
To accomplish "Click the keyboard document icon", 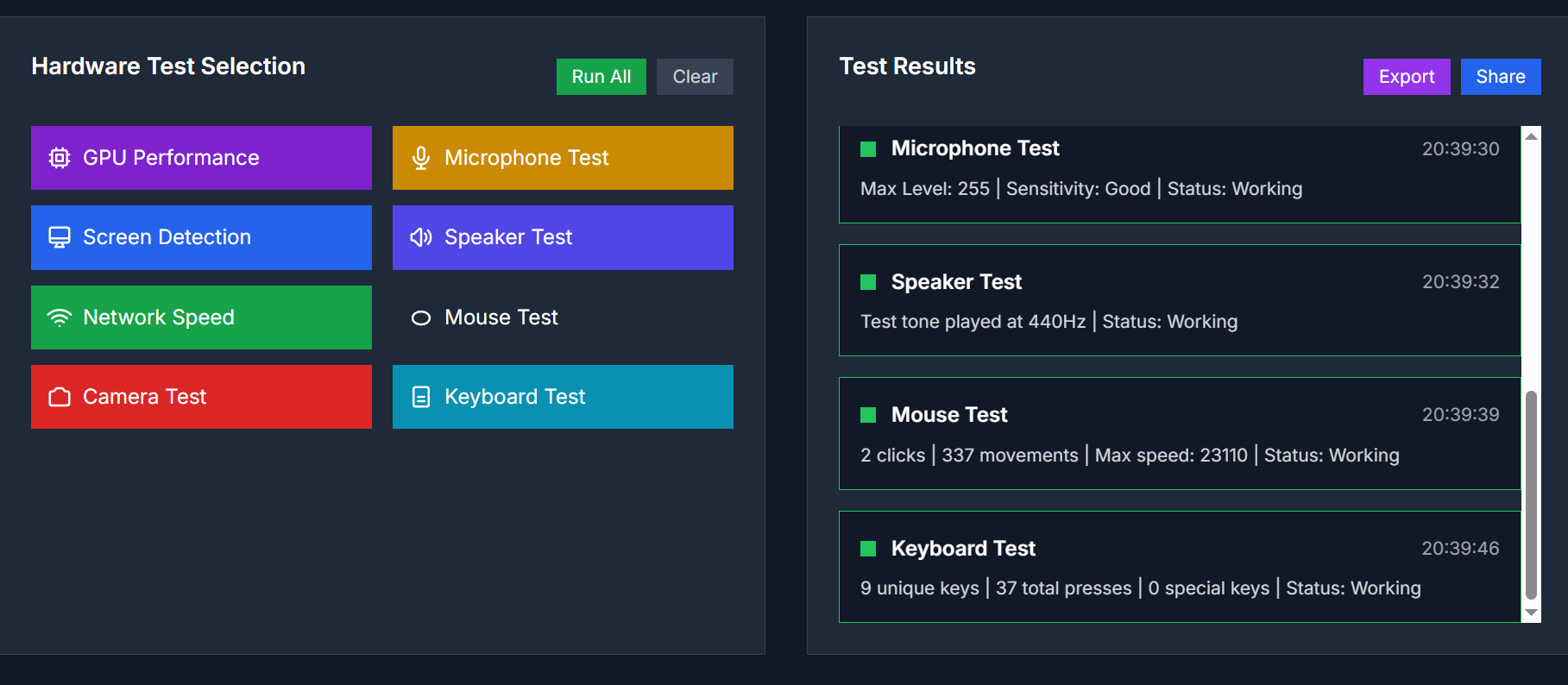I will [421, 397].
